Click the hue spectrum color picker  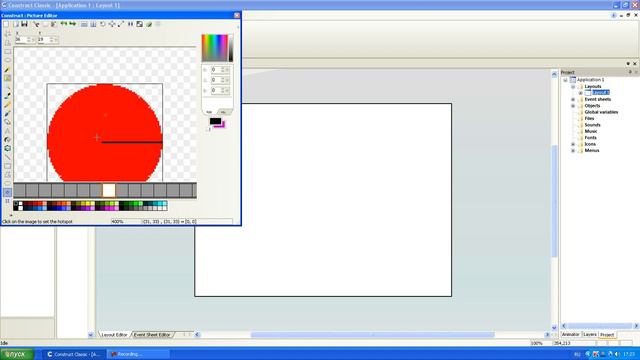(215, 48)
